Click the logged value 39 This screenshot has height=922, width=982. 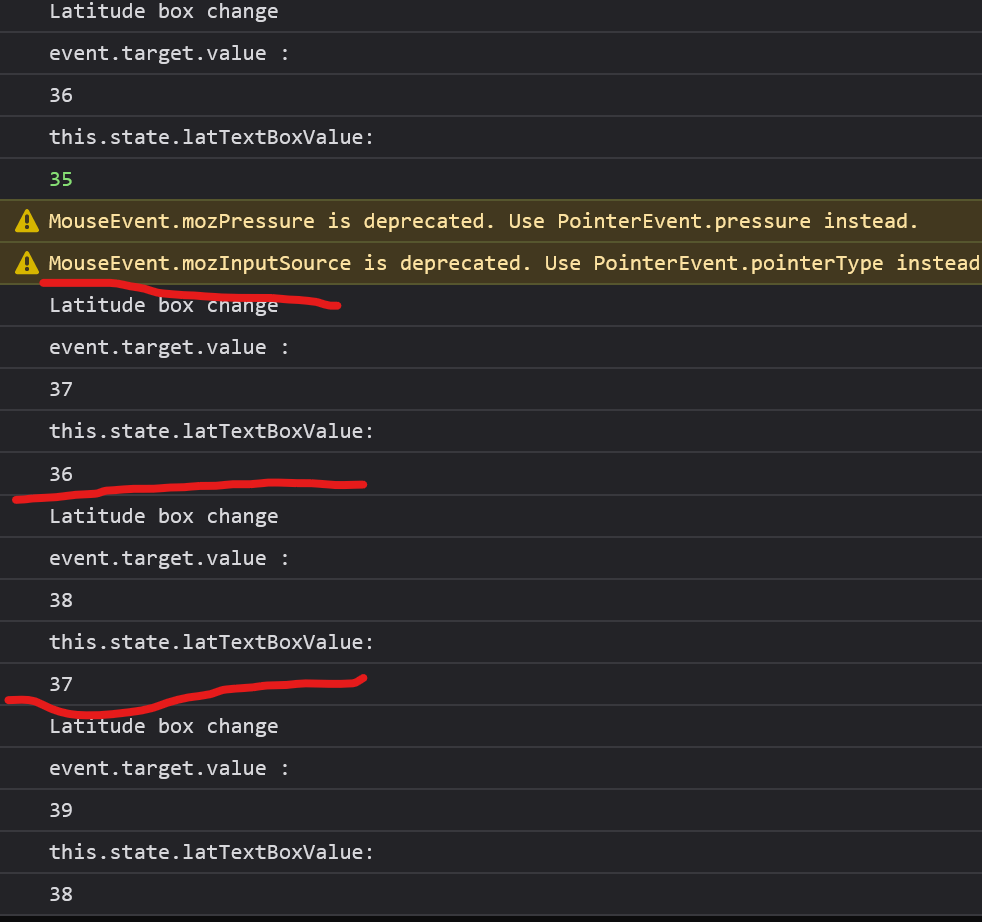coord(61,810)
